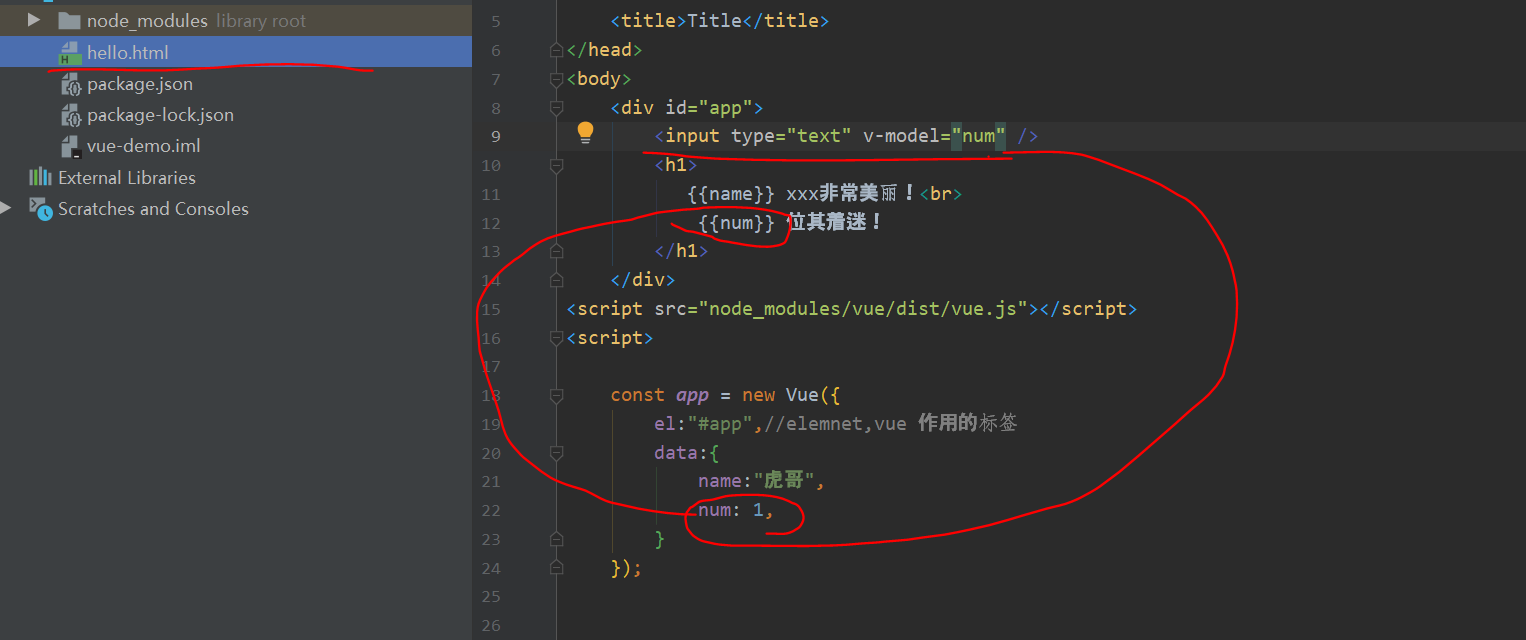
Task: Click the {{num}} interpolation on line 12
Action: (x=737, y=222)
